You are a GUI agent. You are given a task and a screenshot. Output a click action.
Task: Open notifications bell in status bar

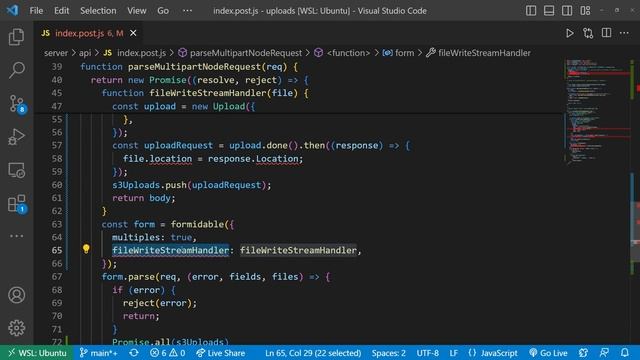click(x=624, y=353)
